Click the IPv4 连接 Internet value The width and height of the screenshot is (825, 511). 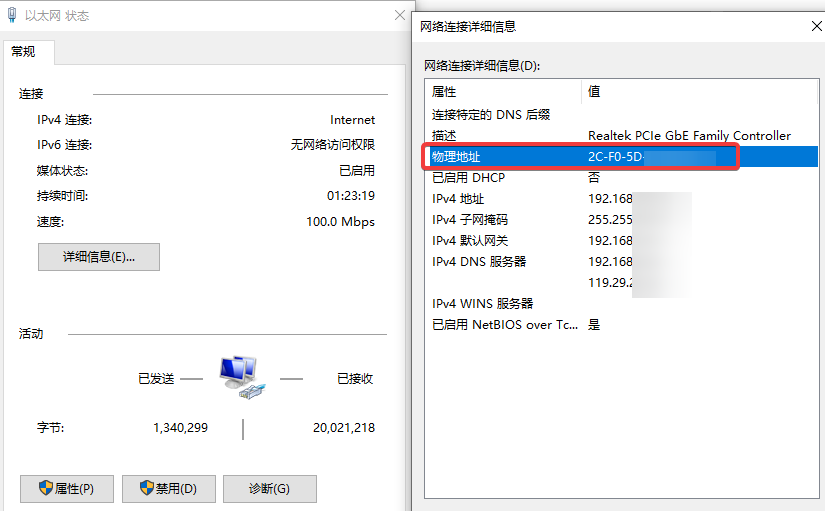353,120
